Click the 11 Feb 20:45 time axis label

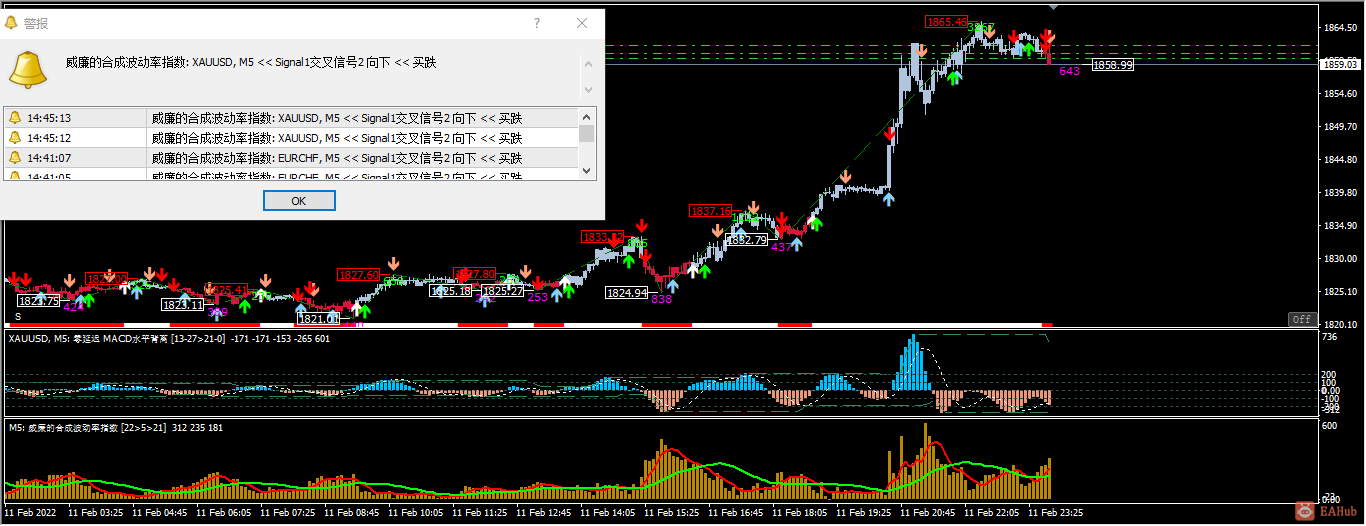click(926, 512)
